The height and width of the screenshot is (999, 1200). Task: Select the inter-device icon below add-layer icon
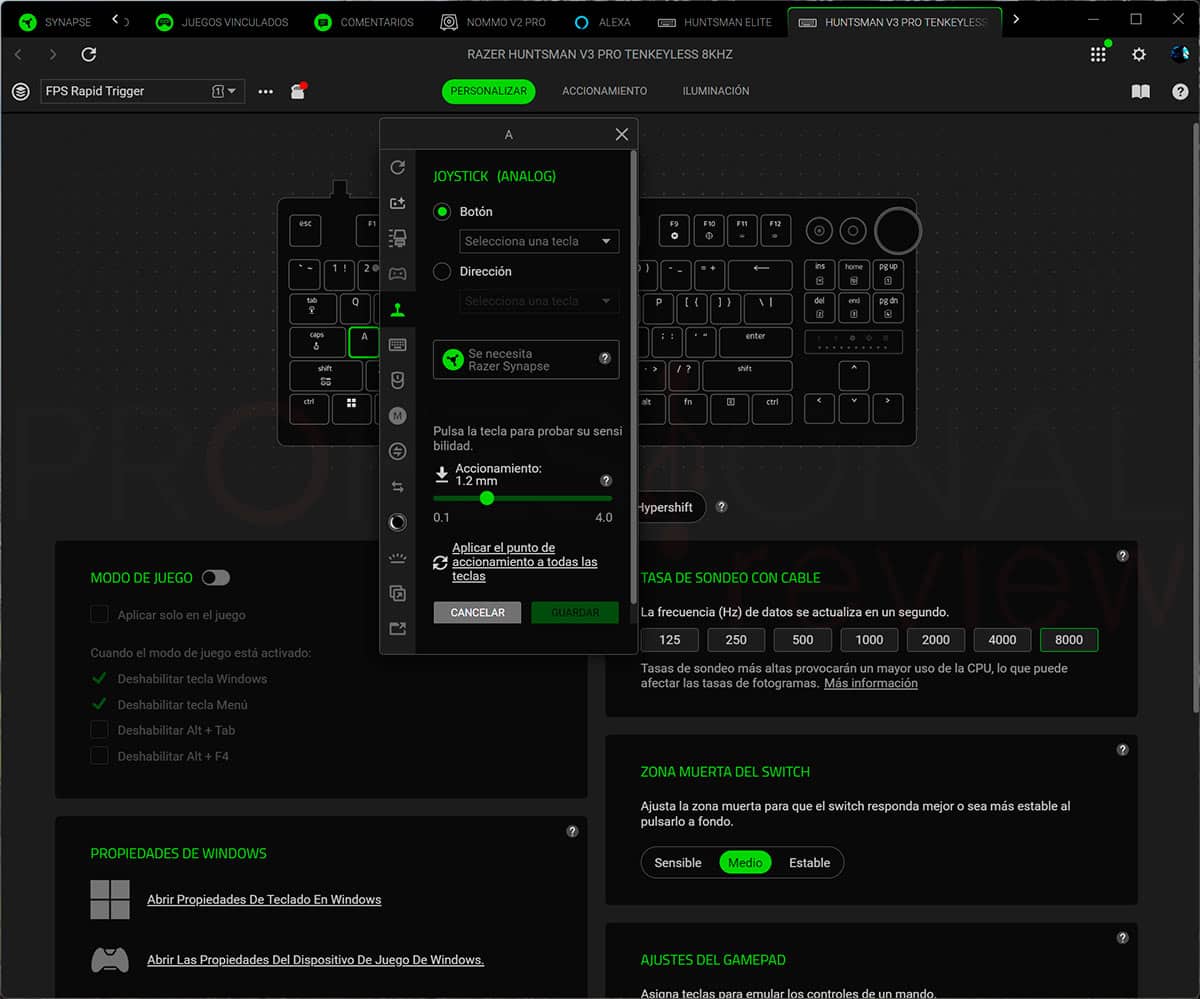point(398,238)
